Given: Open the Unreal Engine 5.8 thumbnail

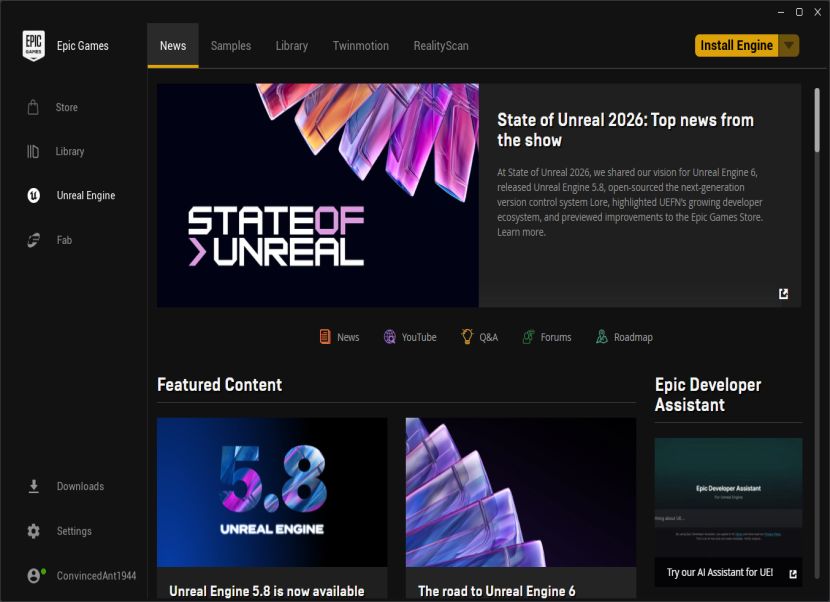Looking at the screenshot, I should click(272, 492).
